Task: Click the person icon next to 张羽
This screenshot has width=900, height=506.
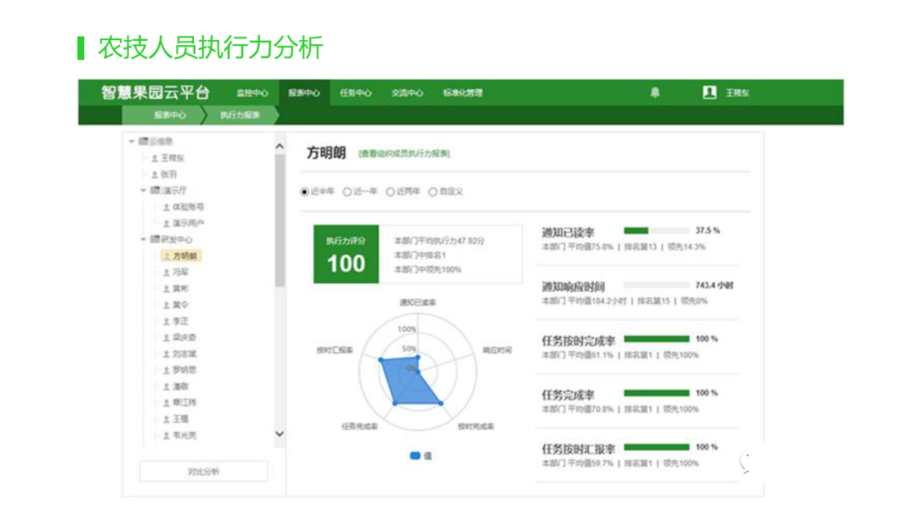Action: coord(155,174)
